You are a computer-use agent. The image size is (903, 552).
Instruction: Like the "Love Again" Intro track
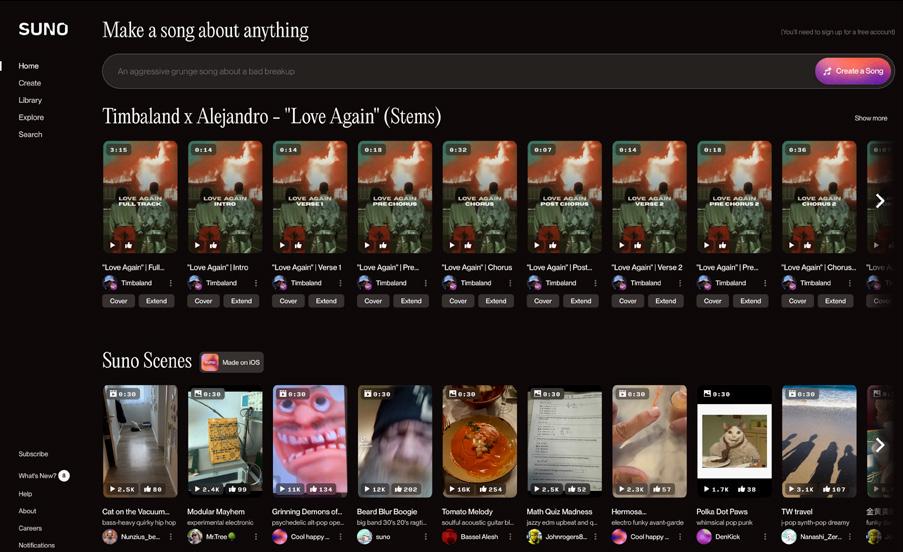pos(214,245)
